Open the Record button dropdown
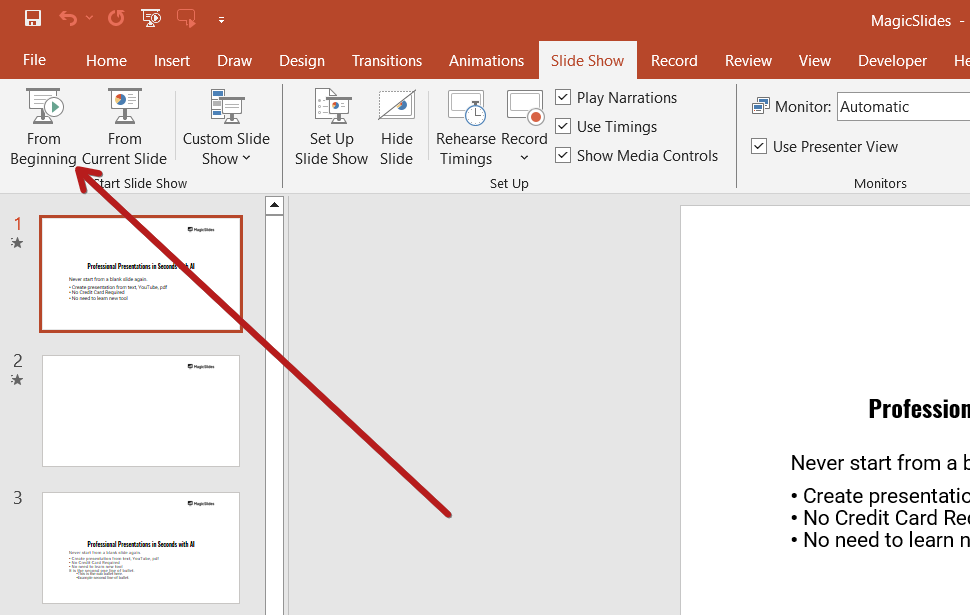The width and height of the screenshot is (970, 615). (524, 158)
